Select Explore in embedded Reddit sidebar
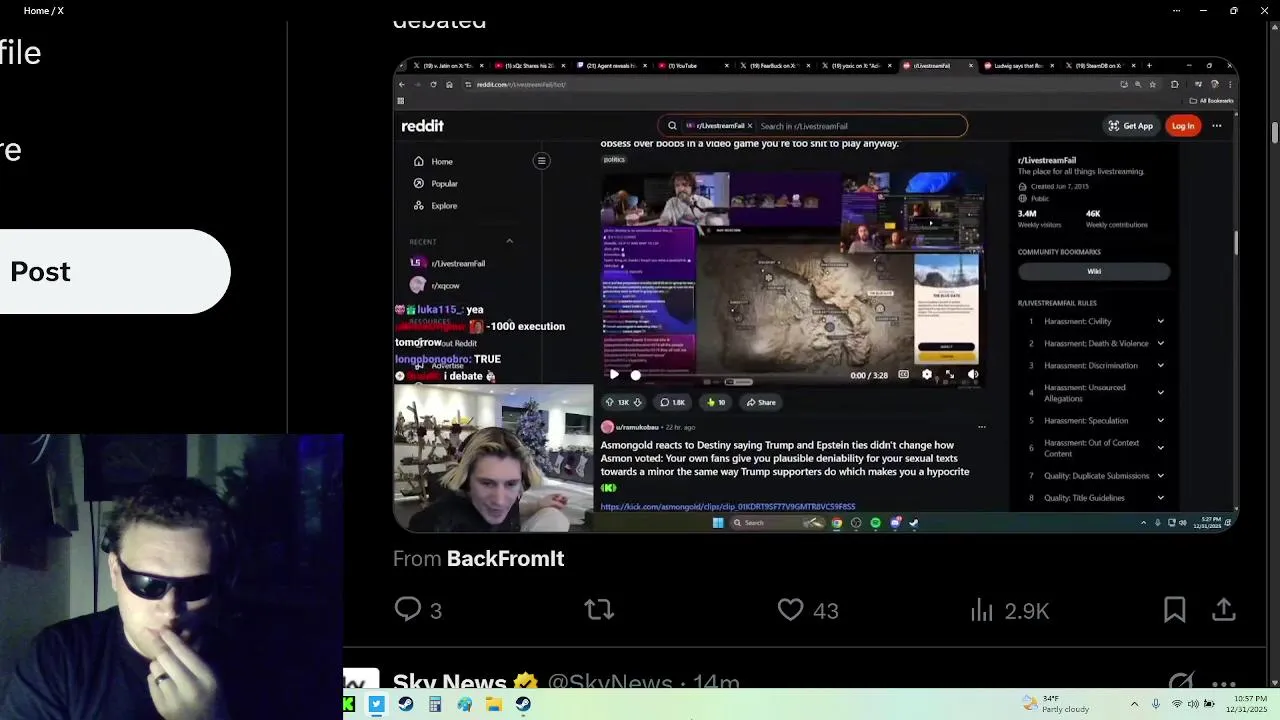This screenshot has height=720, width=1280. pyautogui.click(x=436, y=205)
